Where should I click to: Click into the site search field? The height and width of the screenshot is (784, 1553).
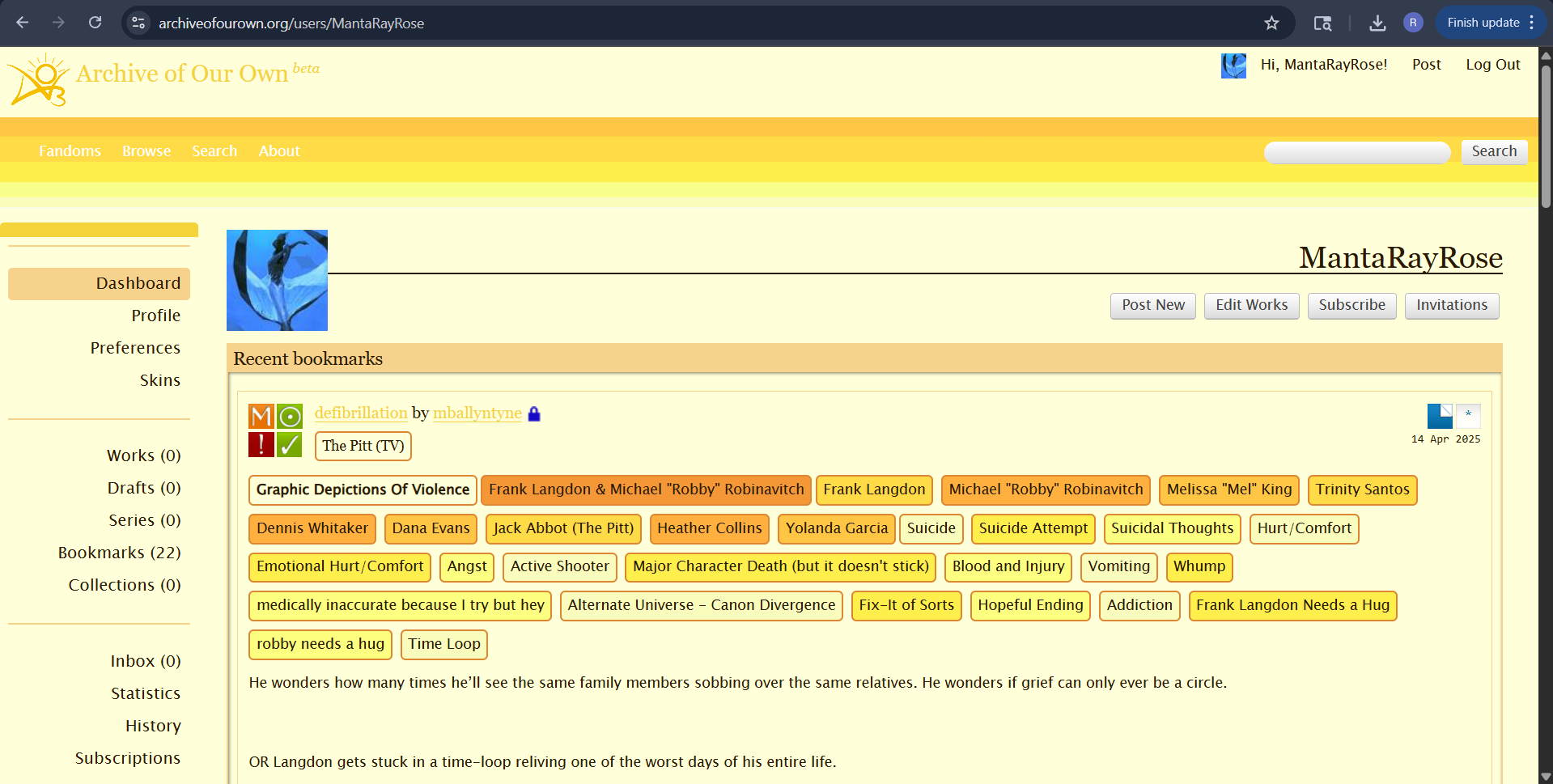[1357, 153]
